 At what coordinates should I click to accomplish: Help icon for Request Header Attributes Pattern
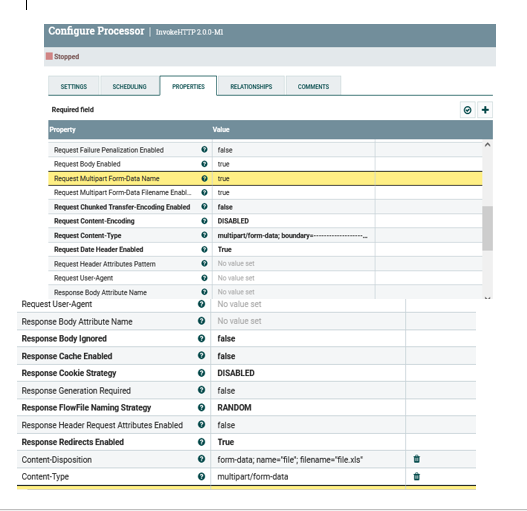[204, 264]
